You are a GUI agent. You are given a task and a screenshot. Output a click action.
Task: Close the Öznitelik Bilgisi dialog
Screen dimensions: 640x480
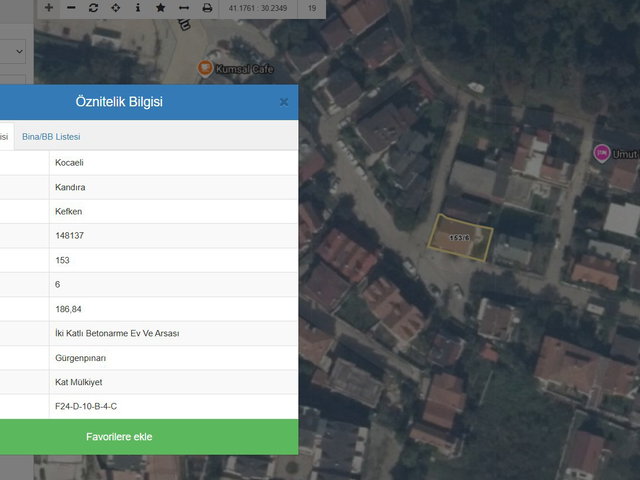point(284,102)
